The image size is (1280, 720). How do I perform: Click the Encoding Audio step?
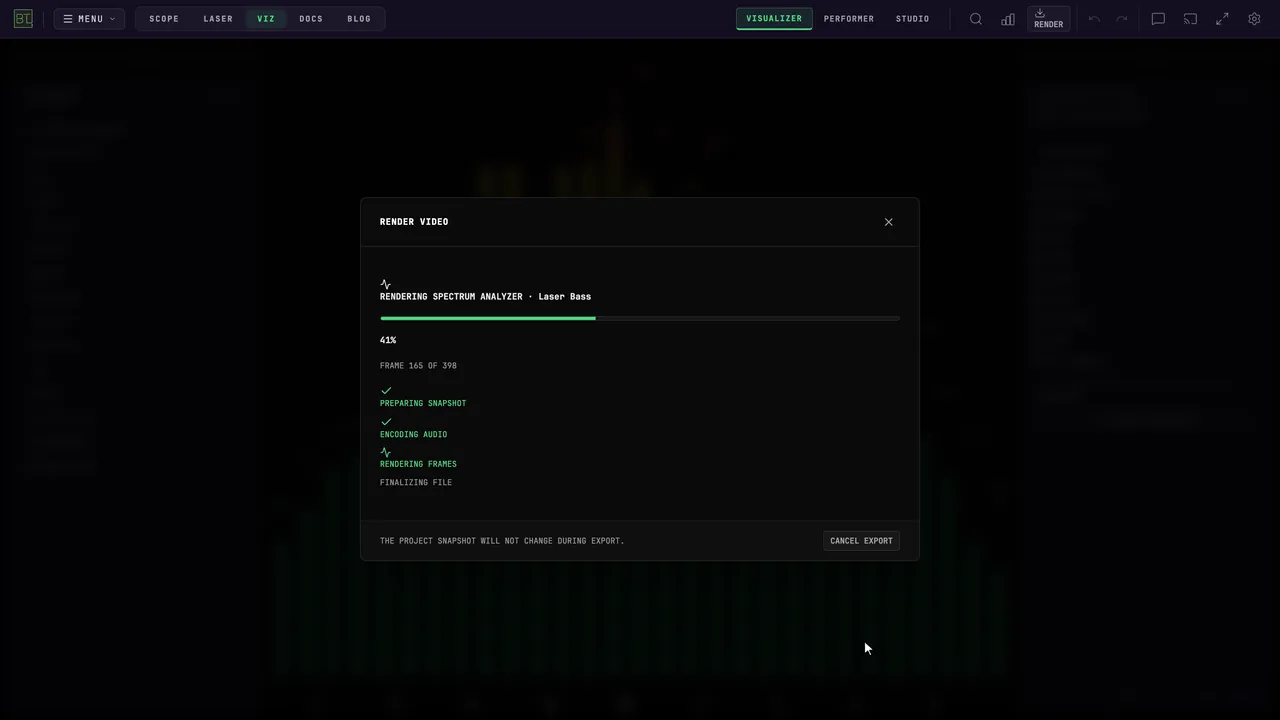(413, 434)
